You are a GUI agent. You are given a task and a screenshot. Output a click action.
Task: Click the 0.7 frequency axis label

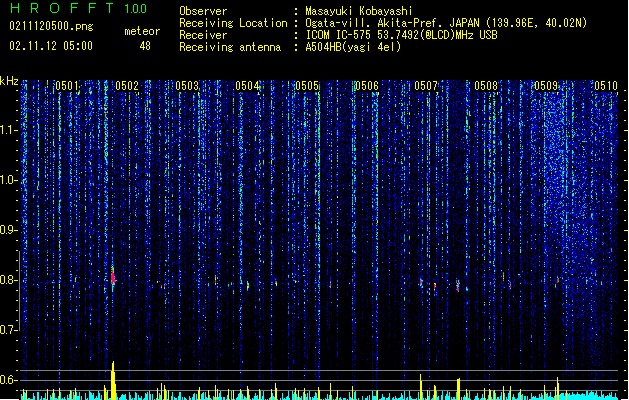coord(9,330)
